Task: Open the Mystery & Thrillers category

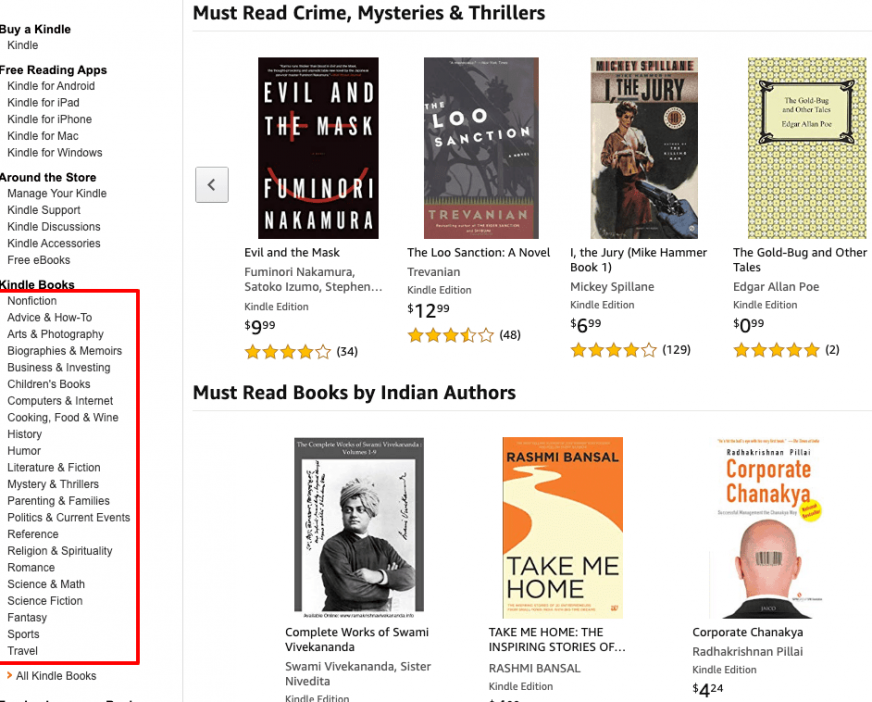Action: click(x=53, y=484)
